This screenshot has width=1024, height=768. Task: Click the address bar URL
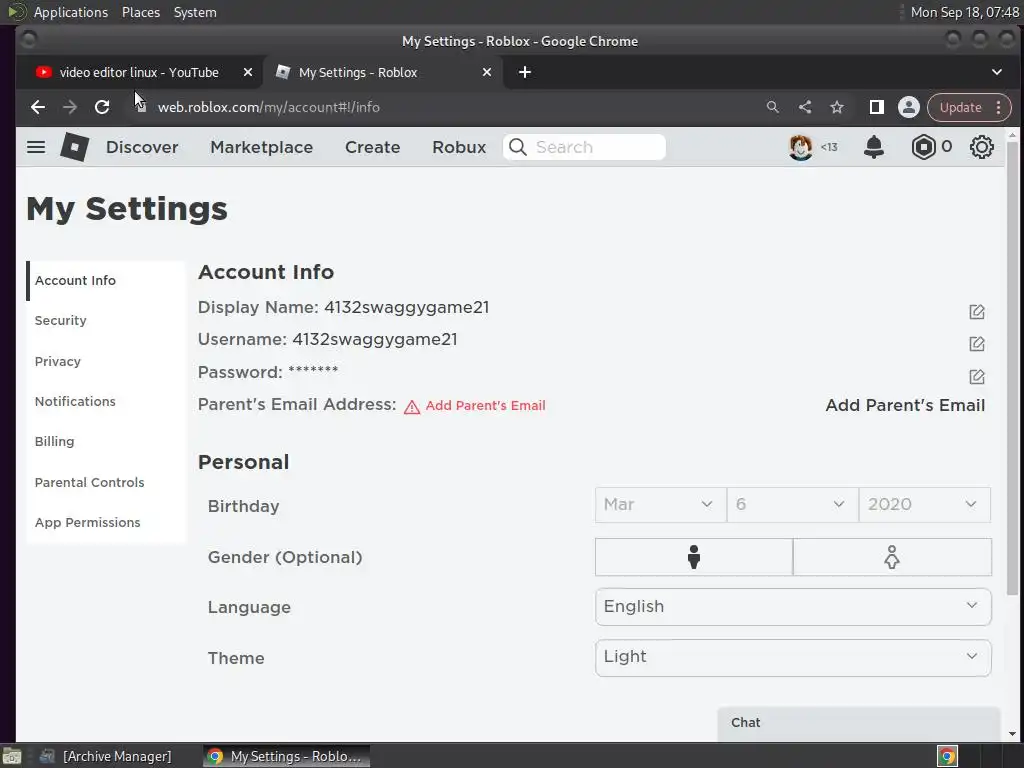[x=268, y=107]
